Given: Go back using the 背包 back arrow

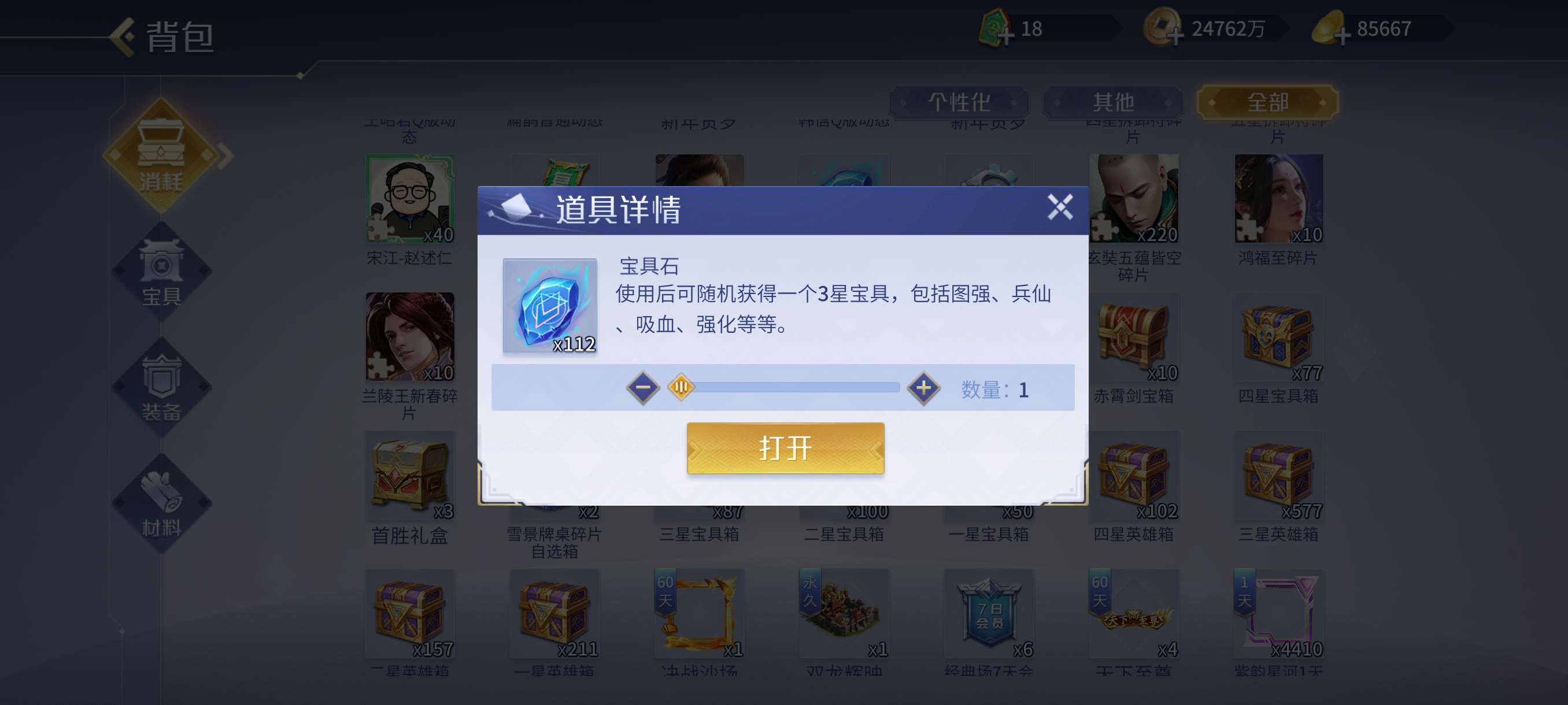Looking at the screenshot, I should pyautogui.click(x=123, y=36).
